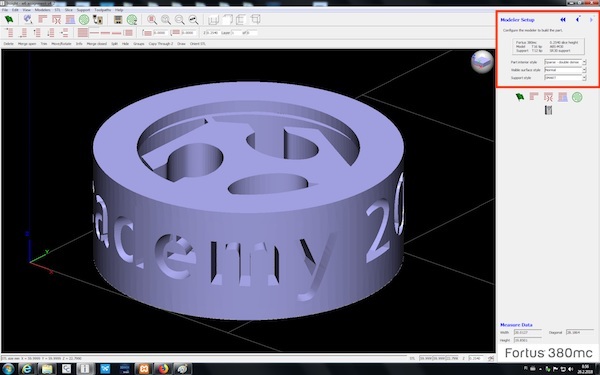The image size is (600, 375).
Task: Click the fourth magnifier with dark lens icon
Action: (193, 19)
